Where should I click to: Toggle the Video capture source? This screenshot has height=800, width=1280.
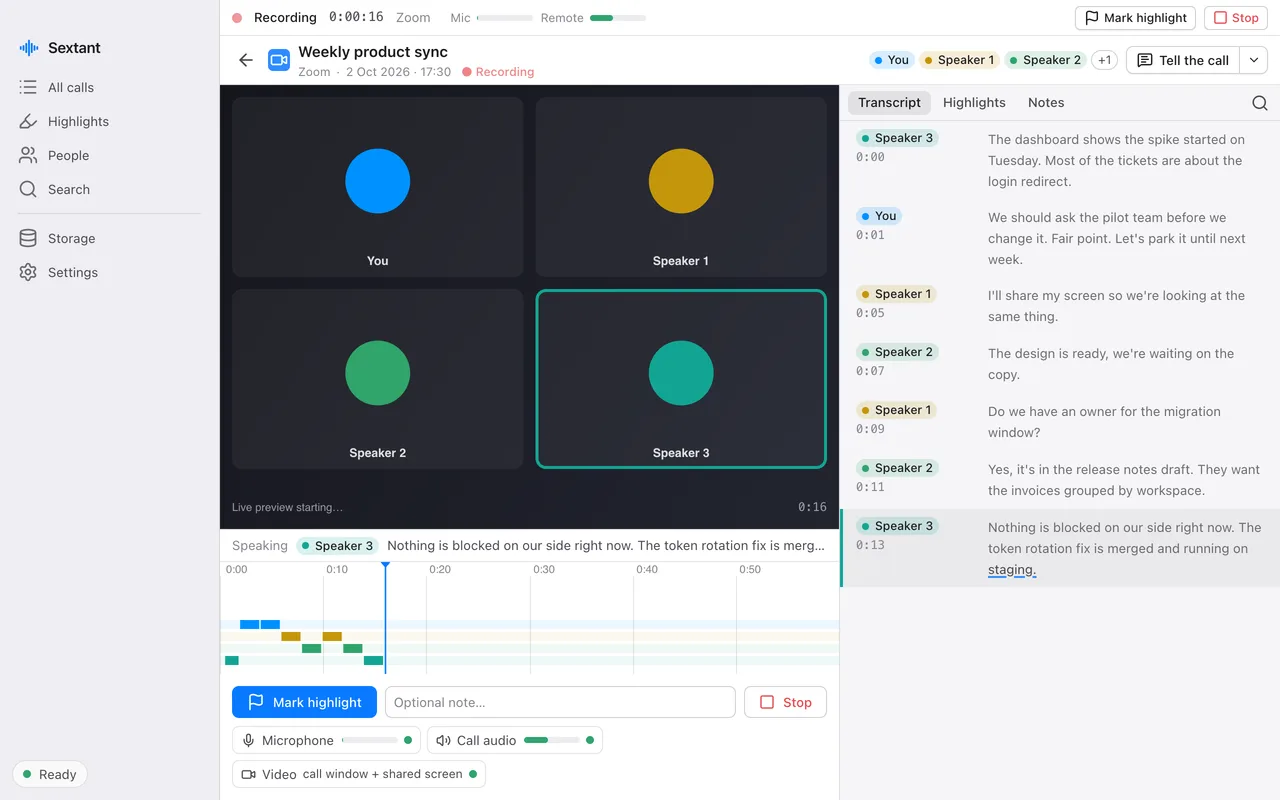point(359,774)
